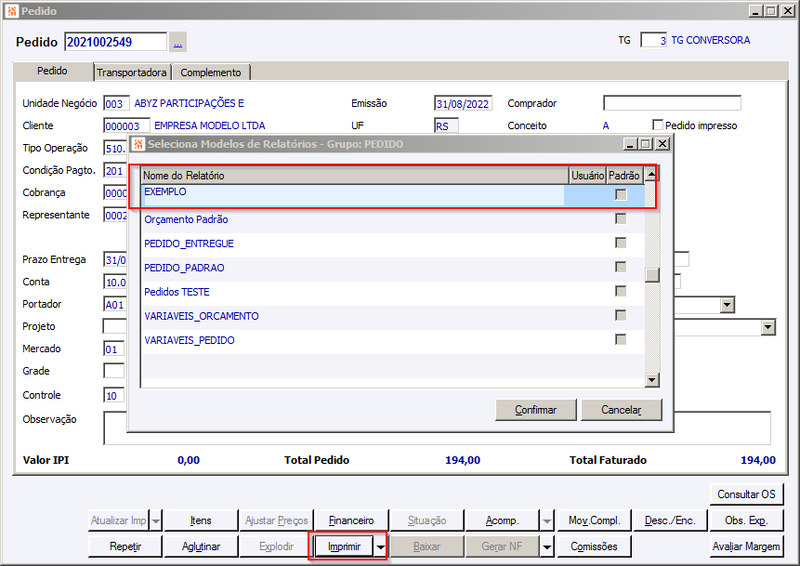Focus the Controle field
The height and width of the screenshot is (566, 800).
coord(114,396)
